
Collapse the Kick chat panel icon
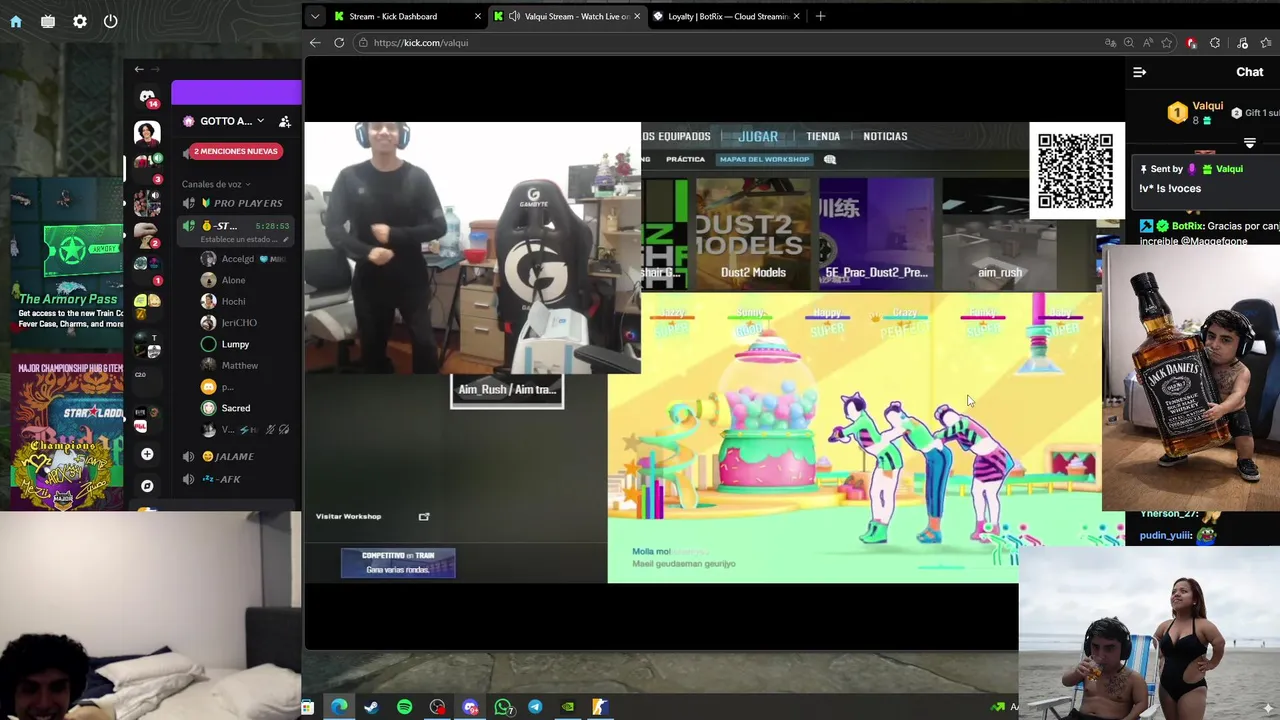[x=1139, y=72]
